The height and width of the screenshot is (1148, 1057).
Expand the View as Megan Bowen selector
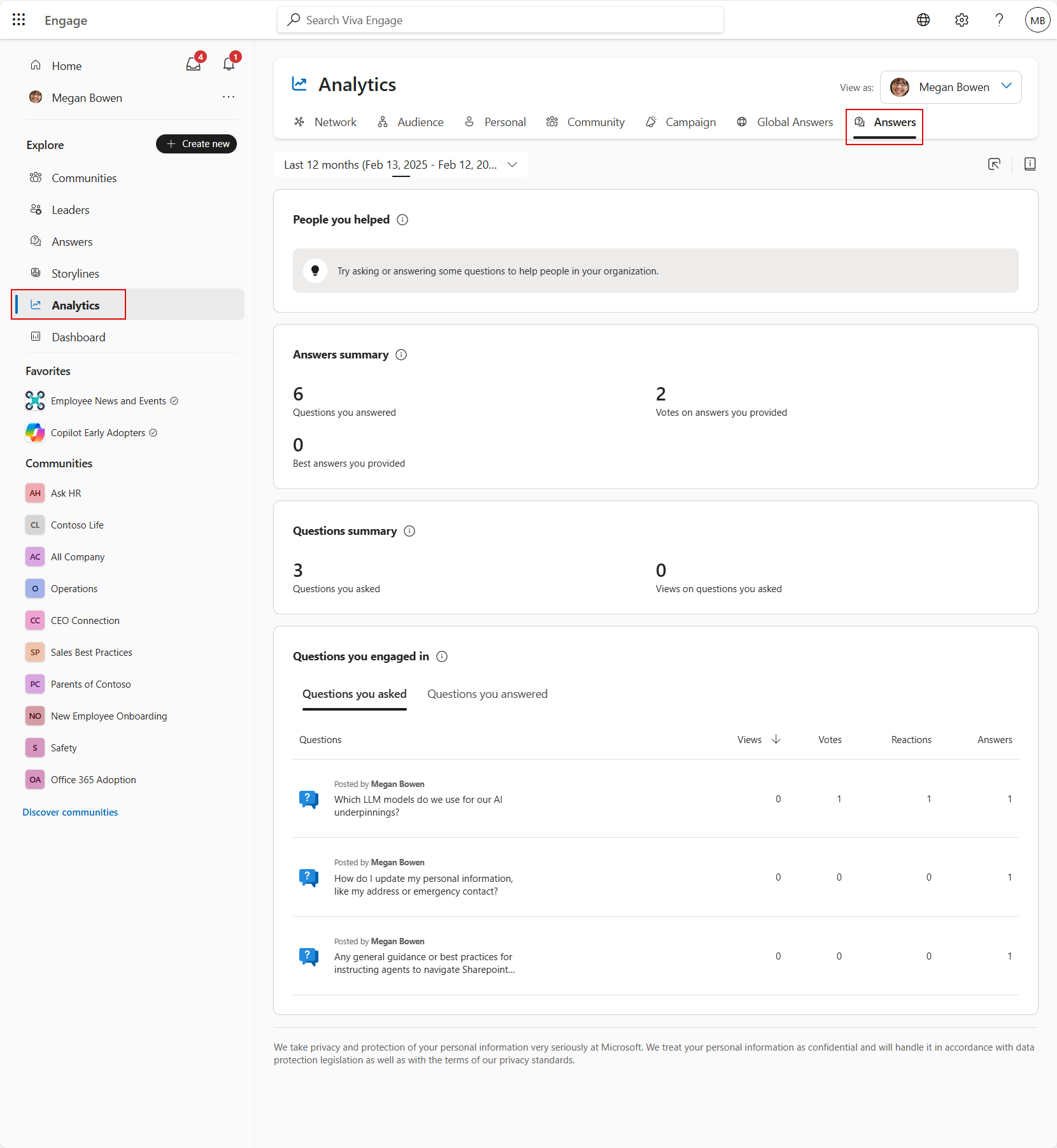coord(1006,87)
